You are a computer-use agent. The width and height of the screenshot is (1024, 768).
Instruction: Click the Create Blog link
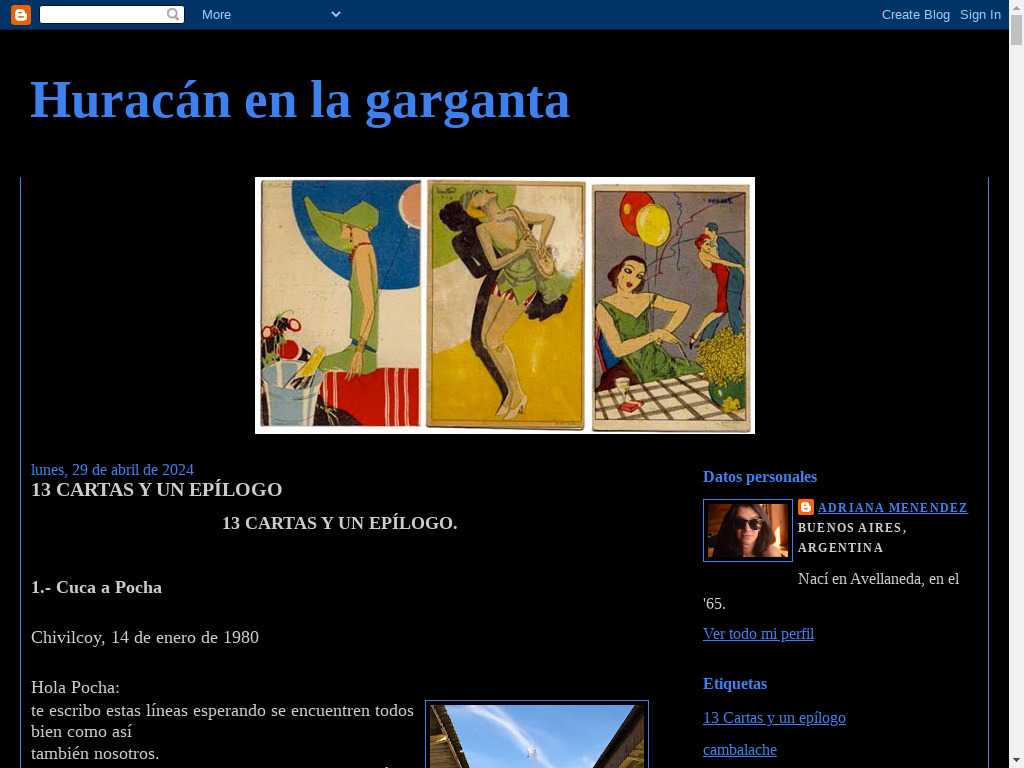(x=916, y=14)
